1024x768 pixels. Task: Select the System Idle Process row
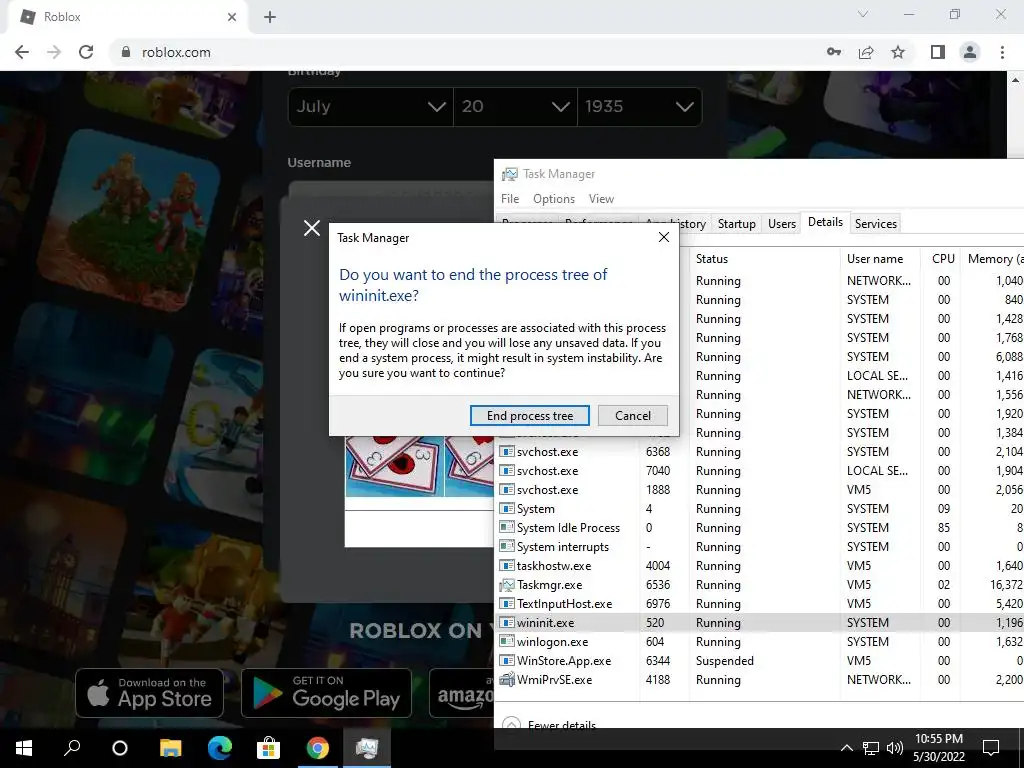click(761, 528)
